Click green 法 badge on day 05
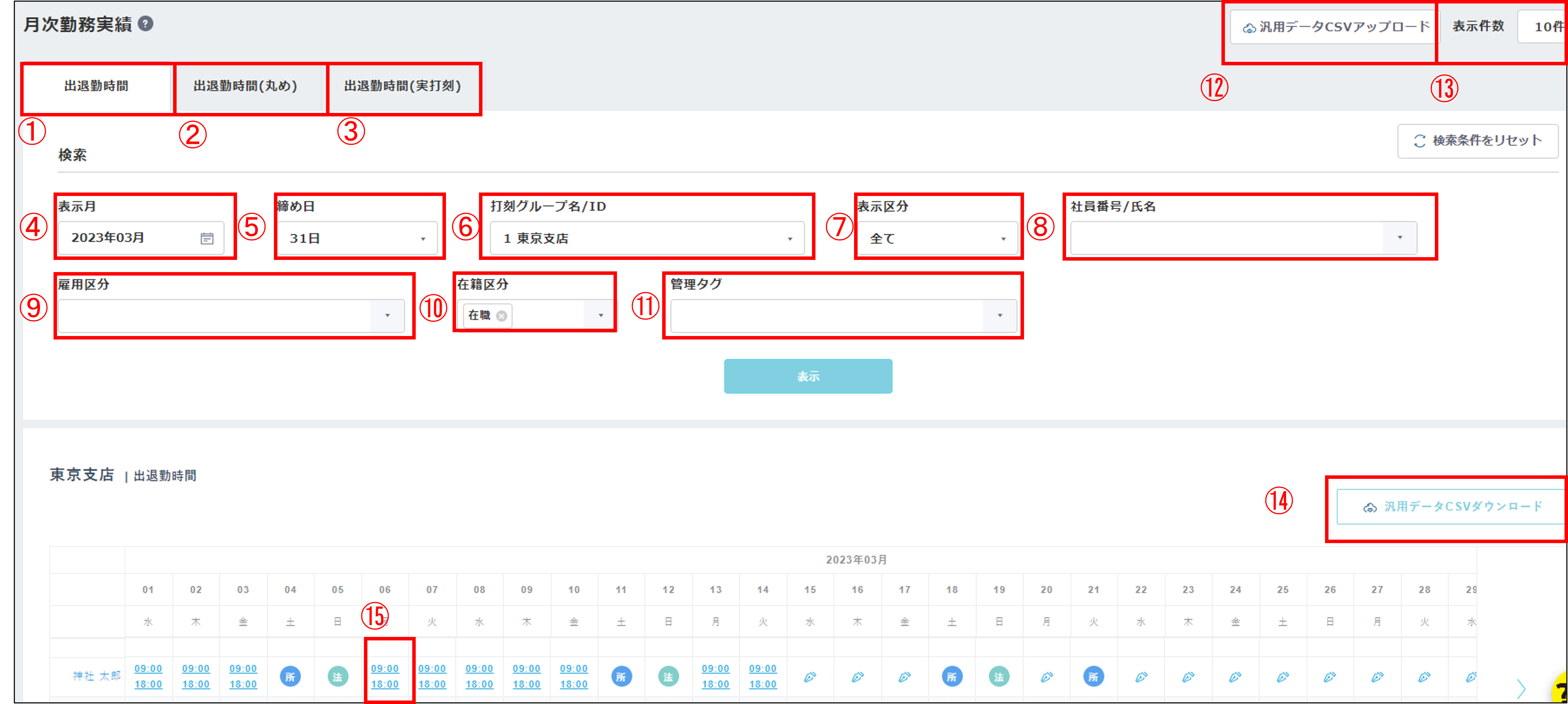Screen dimensions: 1568x704 [x=338, y=677]
